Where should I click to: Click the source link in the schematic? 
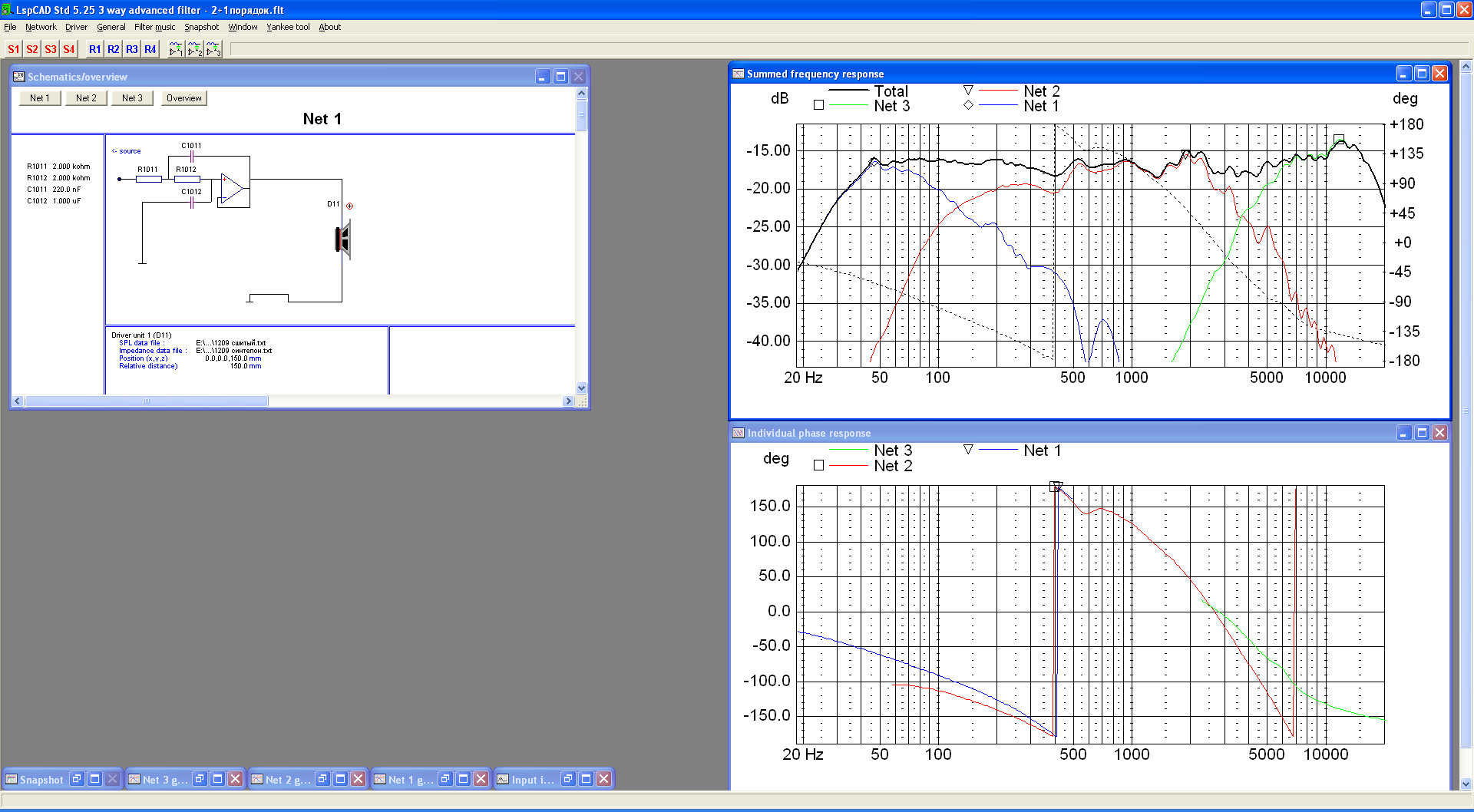tap(127, 151)
